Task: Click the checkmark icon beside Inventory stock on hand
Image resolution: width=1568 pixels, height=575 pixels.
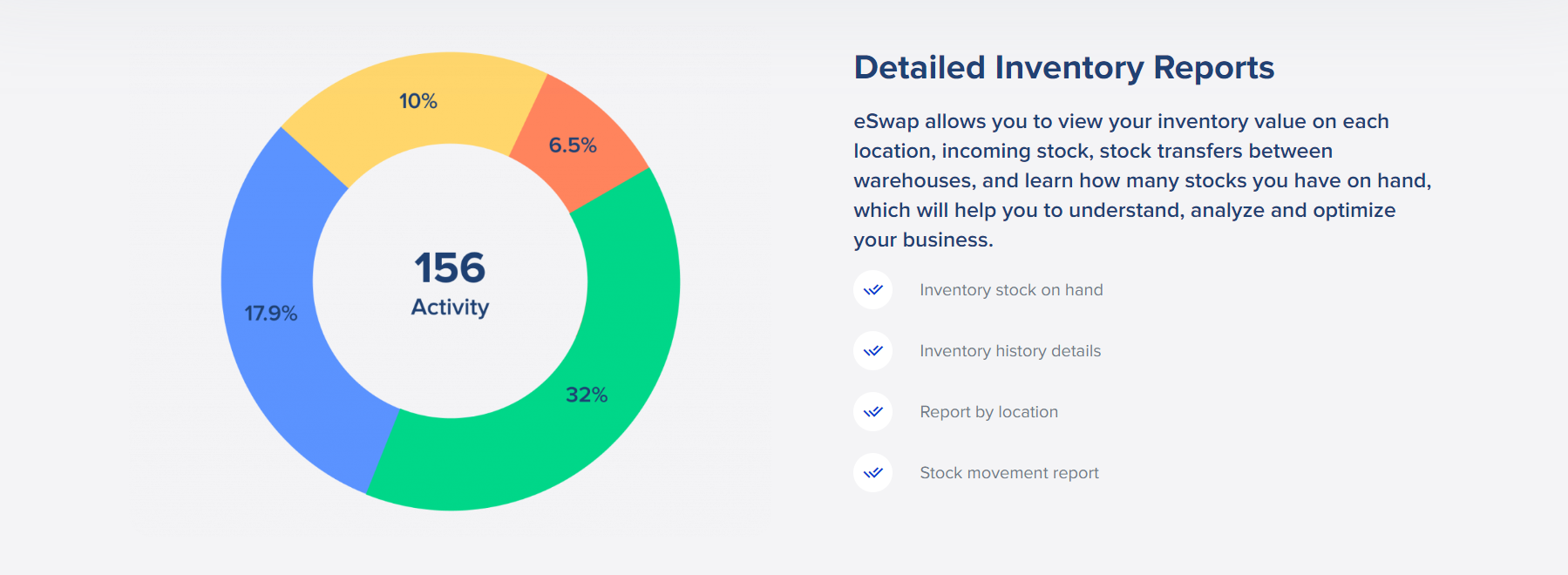Action: (872, 290)
